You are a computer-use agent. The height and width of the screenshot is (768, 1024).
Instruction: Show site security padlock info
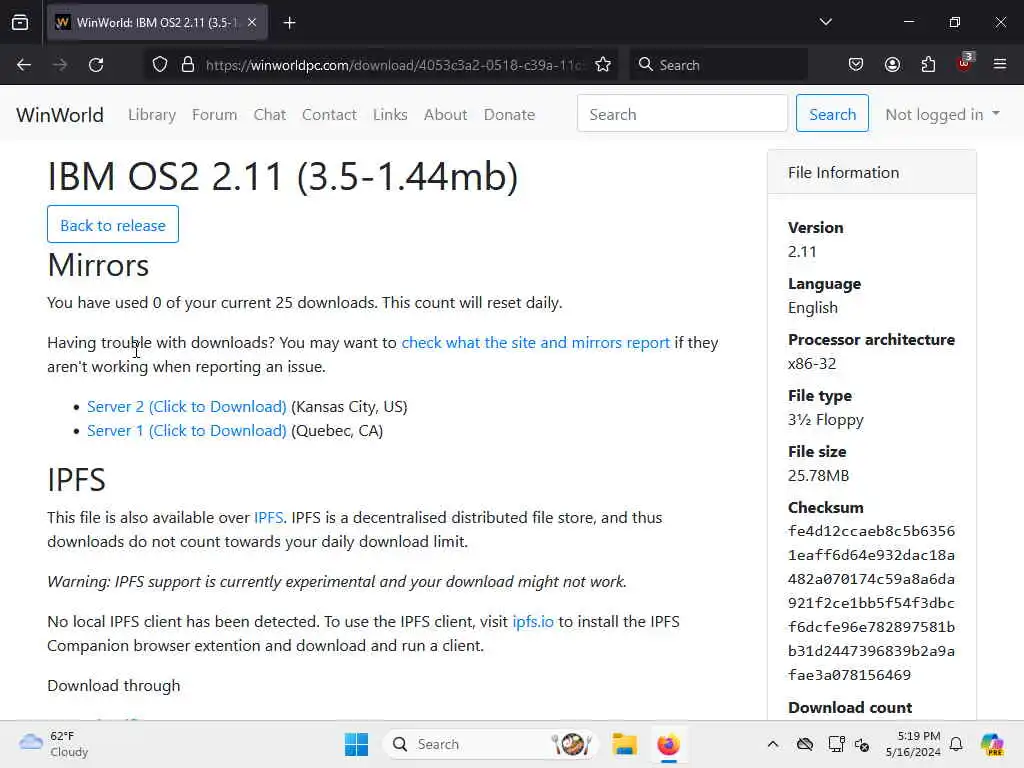[188, 65]
